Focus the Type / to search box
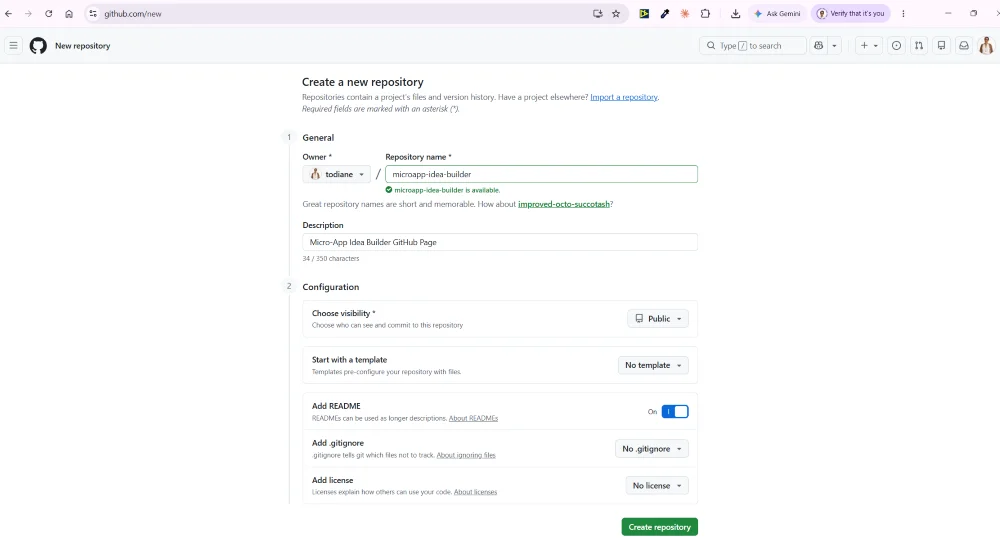The width and height of the screenshot is (1000, 560). tap(753, 45)
